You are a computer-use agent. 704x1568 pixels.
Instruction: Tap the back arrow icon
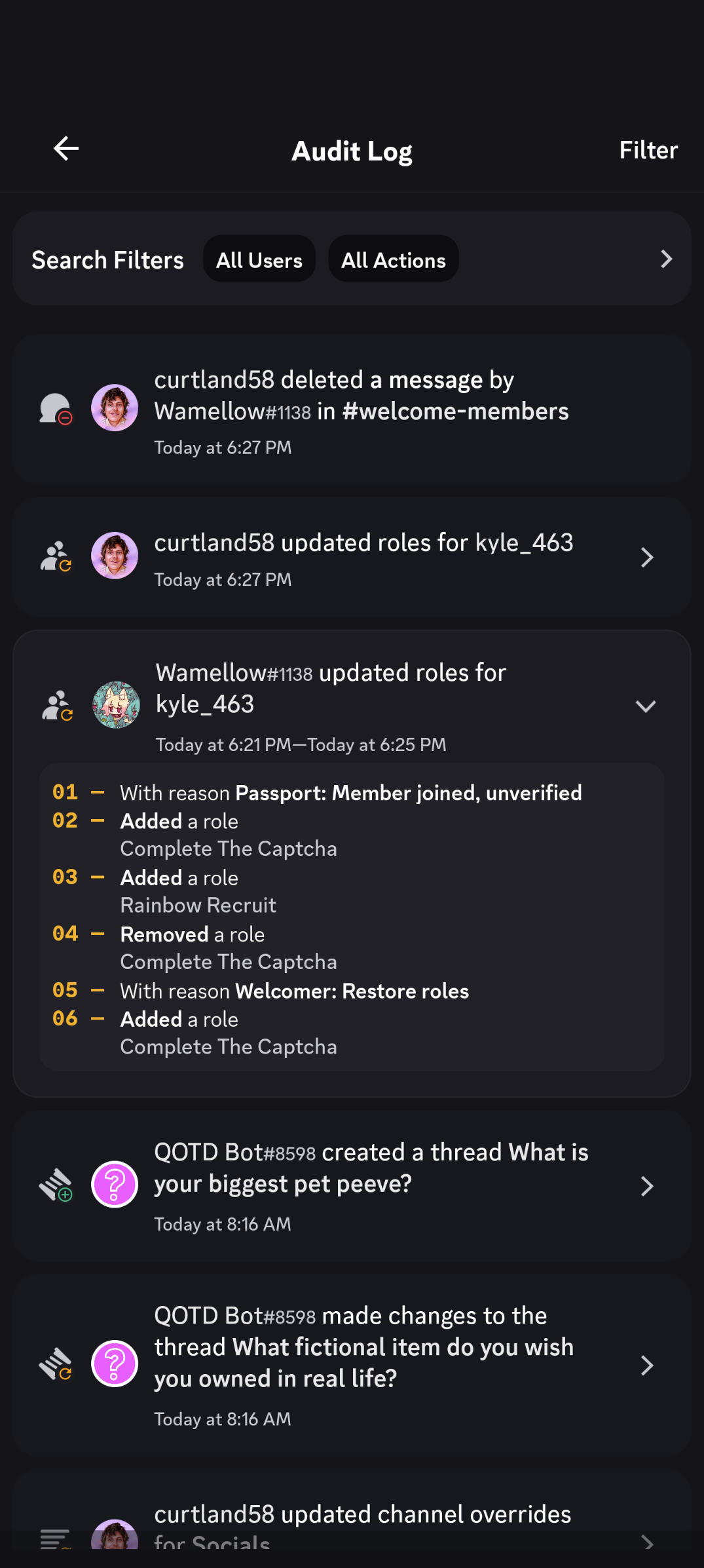[x=65, y=149]
